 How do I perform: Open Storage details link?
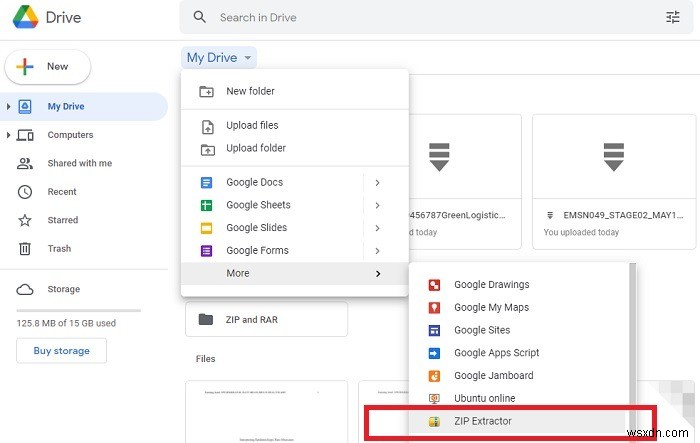click(64, 289)
